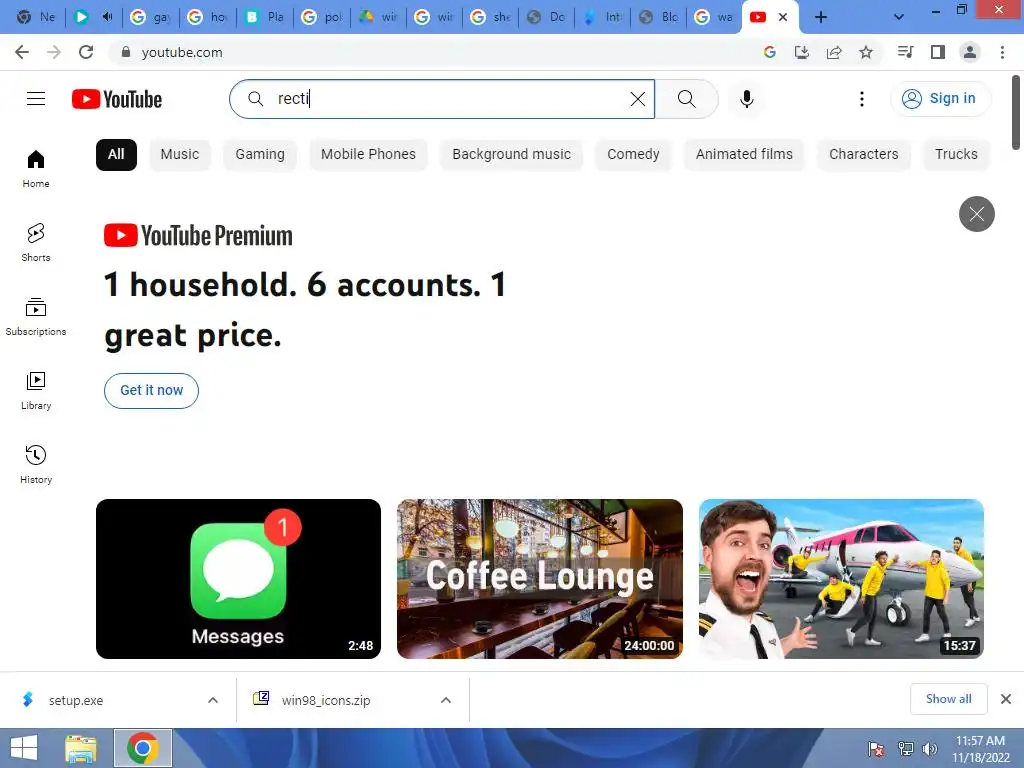Reload the YouTube page
1024x768 pixels.
tap(86, 52)
